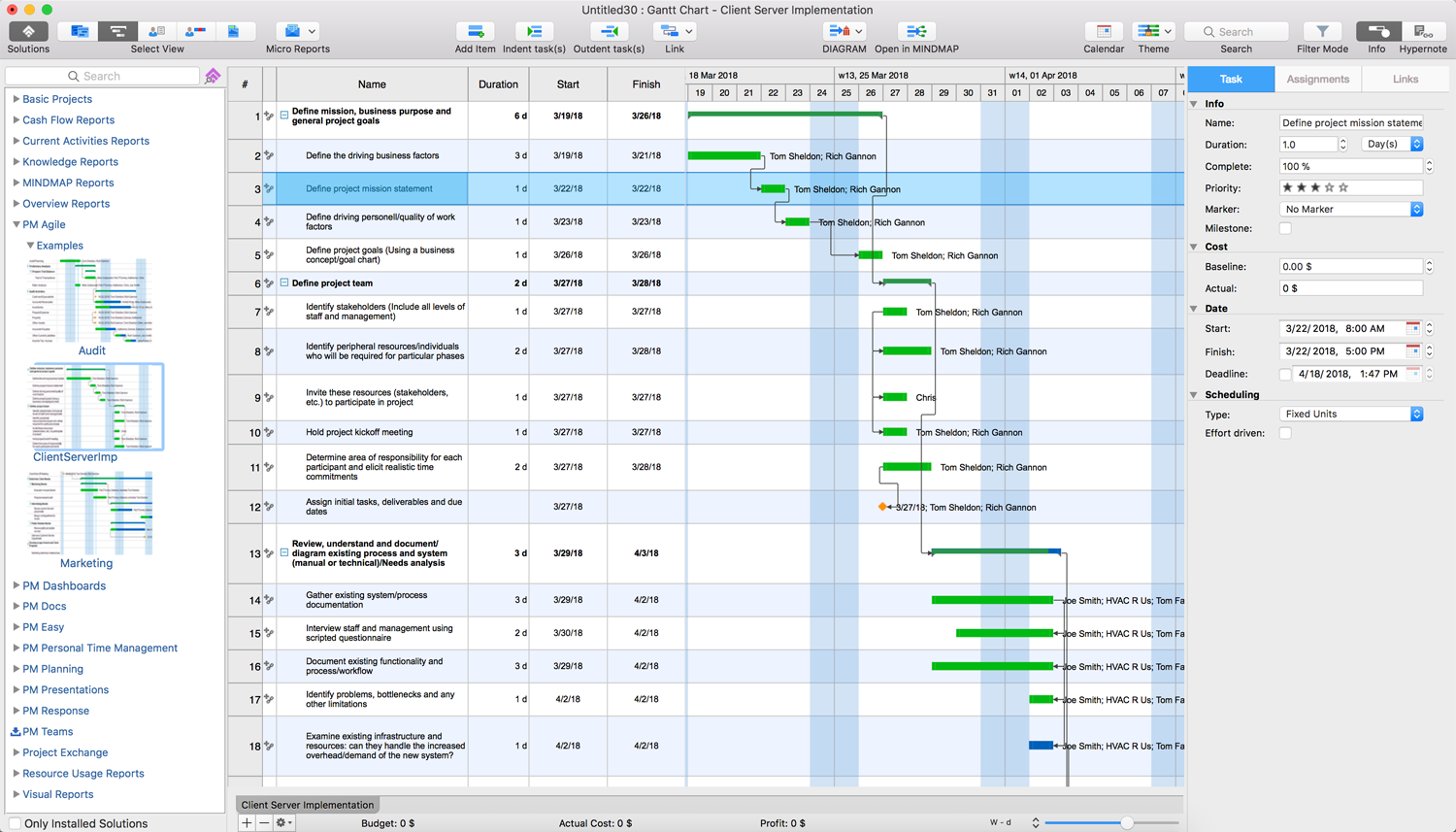Open in MINDMAP toolbar icon

[915, 32]
